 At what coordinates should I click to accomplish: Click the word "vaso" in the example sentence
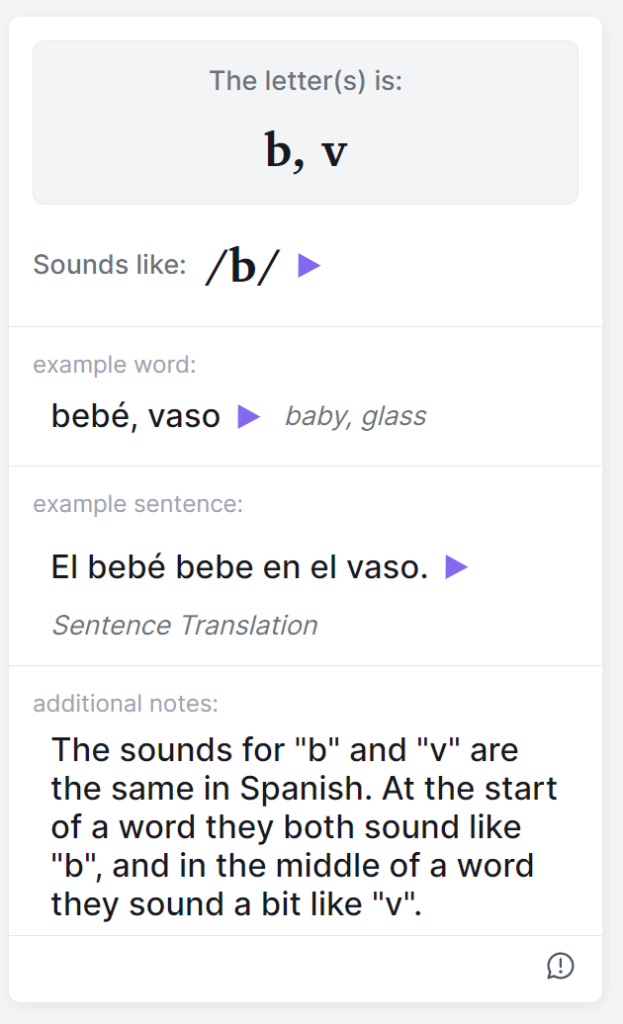[x=385, y=568]
